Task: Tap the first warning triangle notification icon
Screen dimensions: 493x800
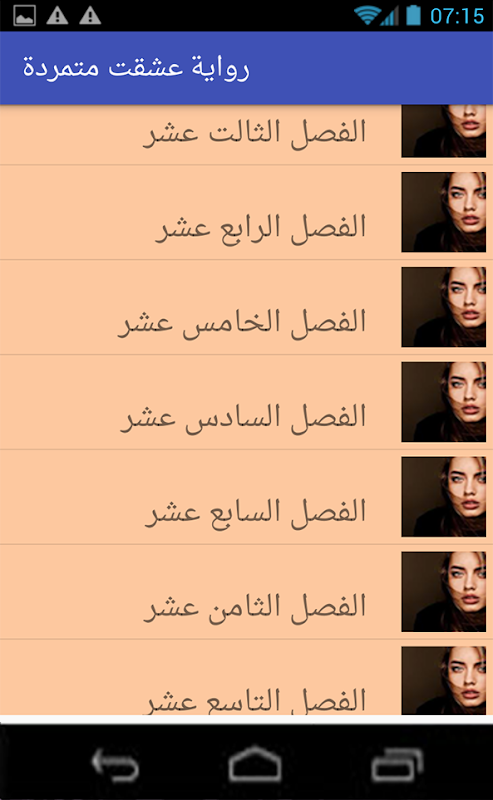Action: pyautogui.click(x=57, y=16)
